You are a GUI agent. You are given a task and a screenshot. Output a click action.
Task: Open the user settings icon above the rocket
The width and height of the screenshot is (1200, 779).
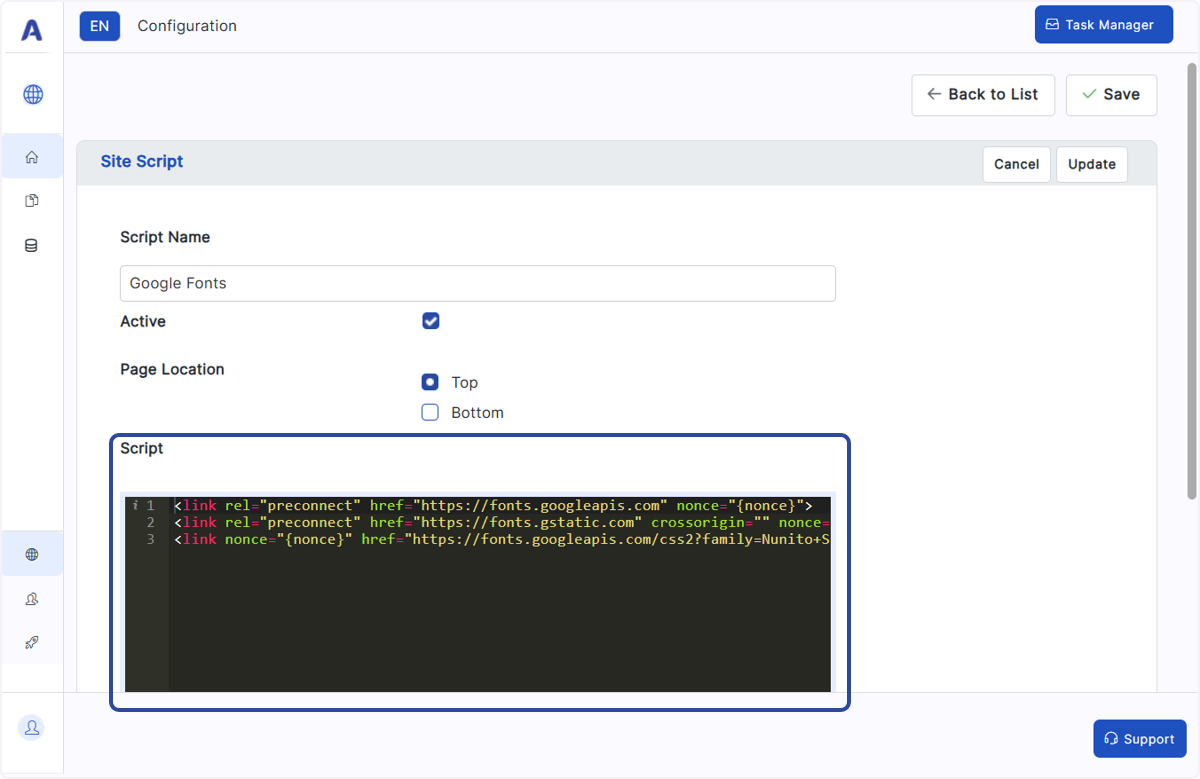coord(32,599)
